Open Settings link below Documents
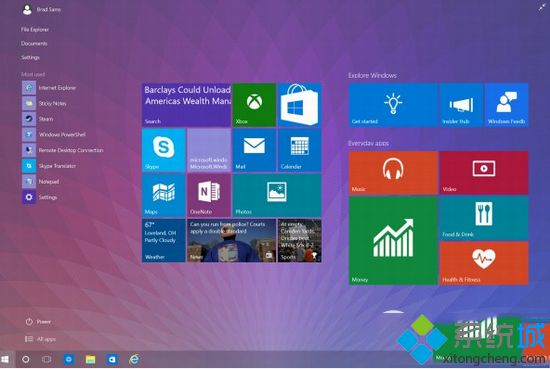This screenshot has width=550, height=369. (30, 57)
